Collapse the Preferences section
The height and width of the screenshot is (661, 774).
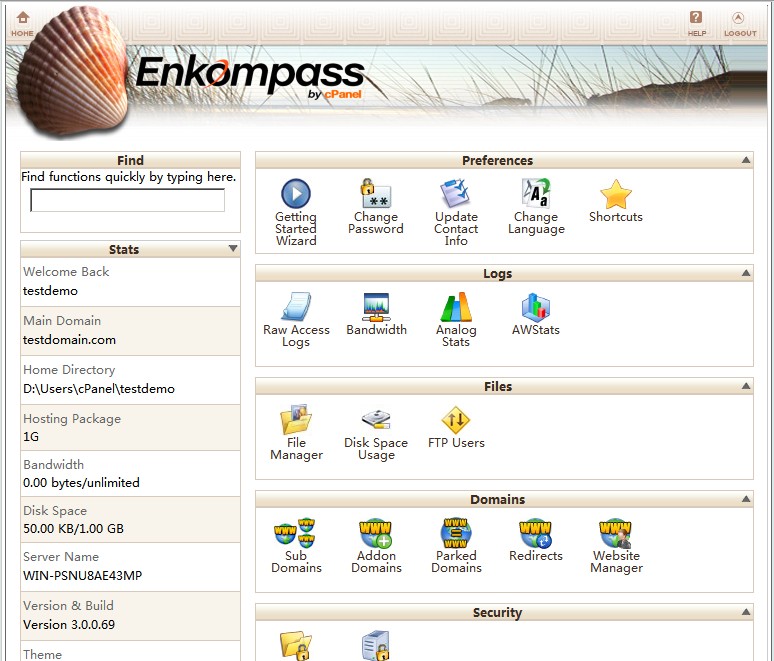click(x=746, y=160)
